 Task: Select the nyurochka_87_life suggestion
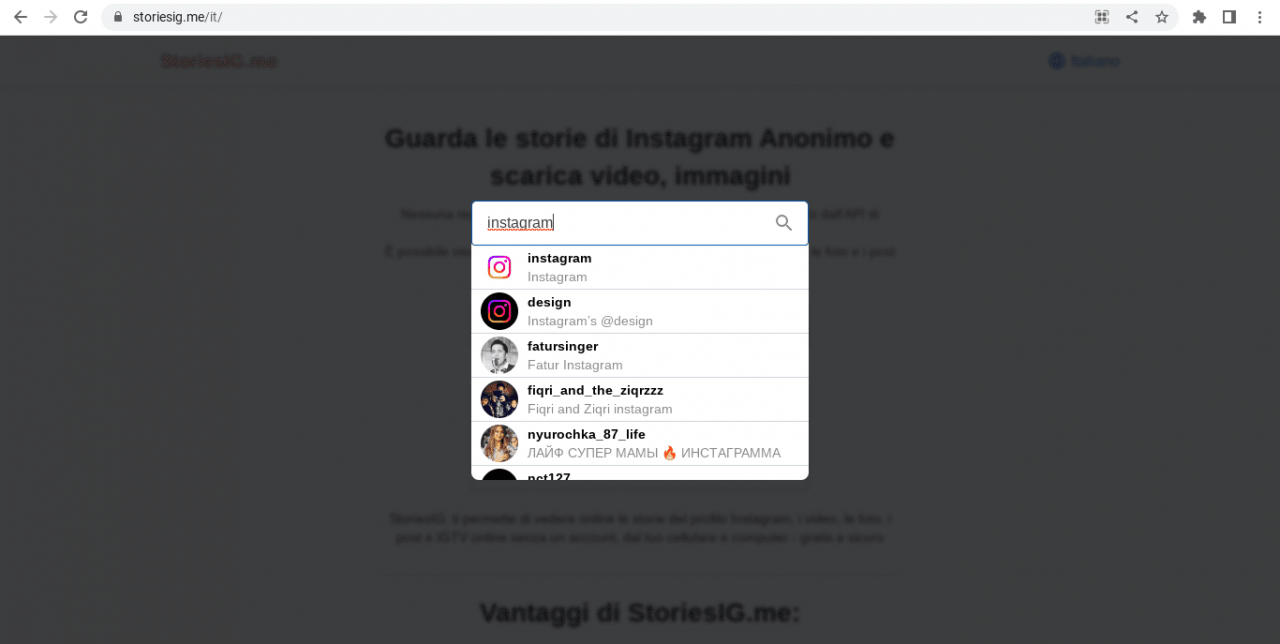point(640,443)
